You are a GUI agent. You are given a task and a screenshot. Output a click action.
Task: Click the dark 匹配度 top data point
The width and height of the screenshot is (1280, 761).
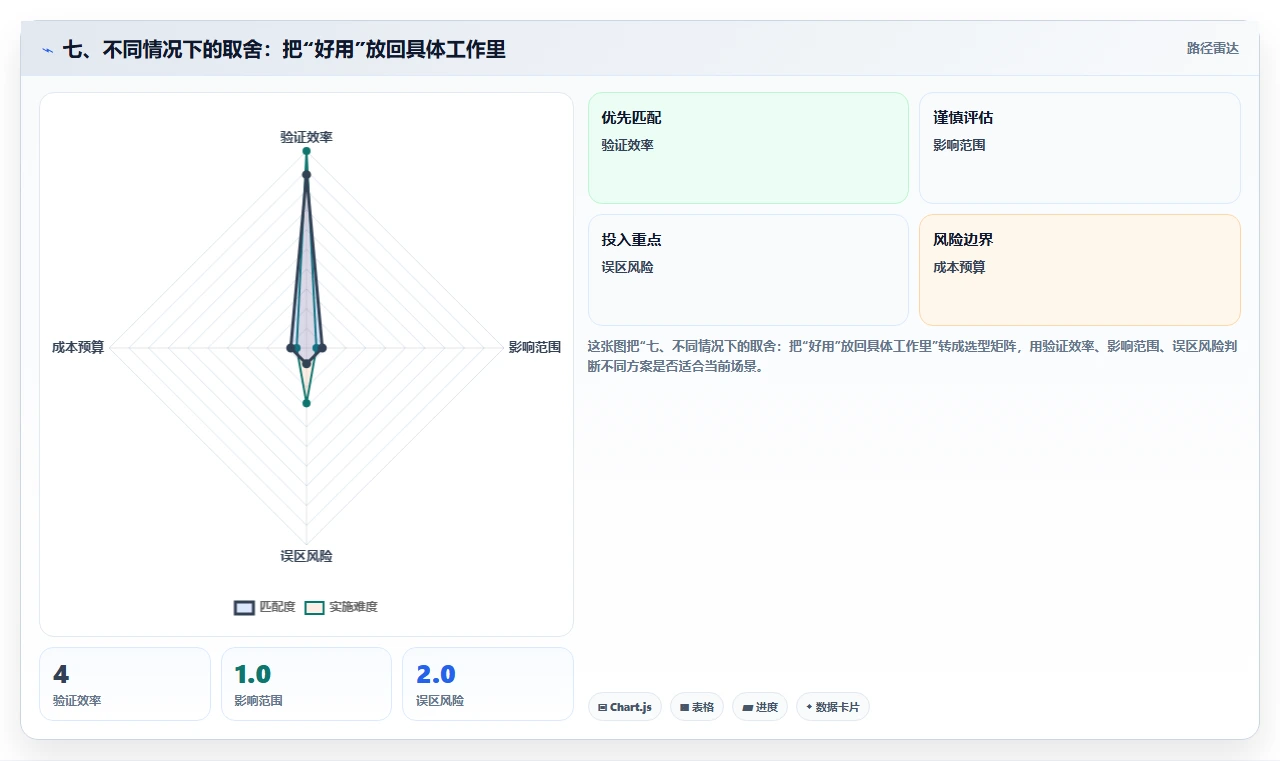(306, 175)
